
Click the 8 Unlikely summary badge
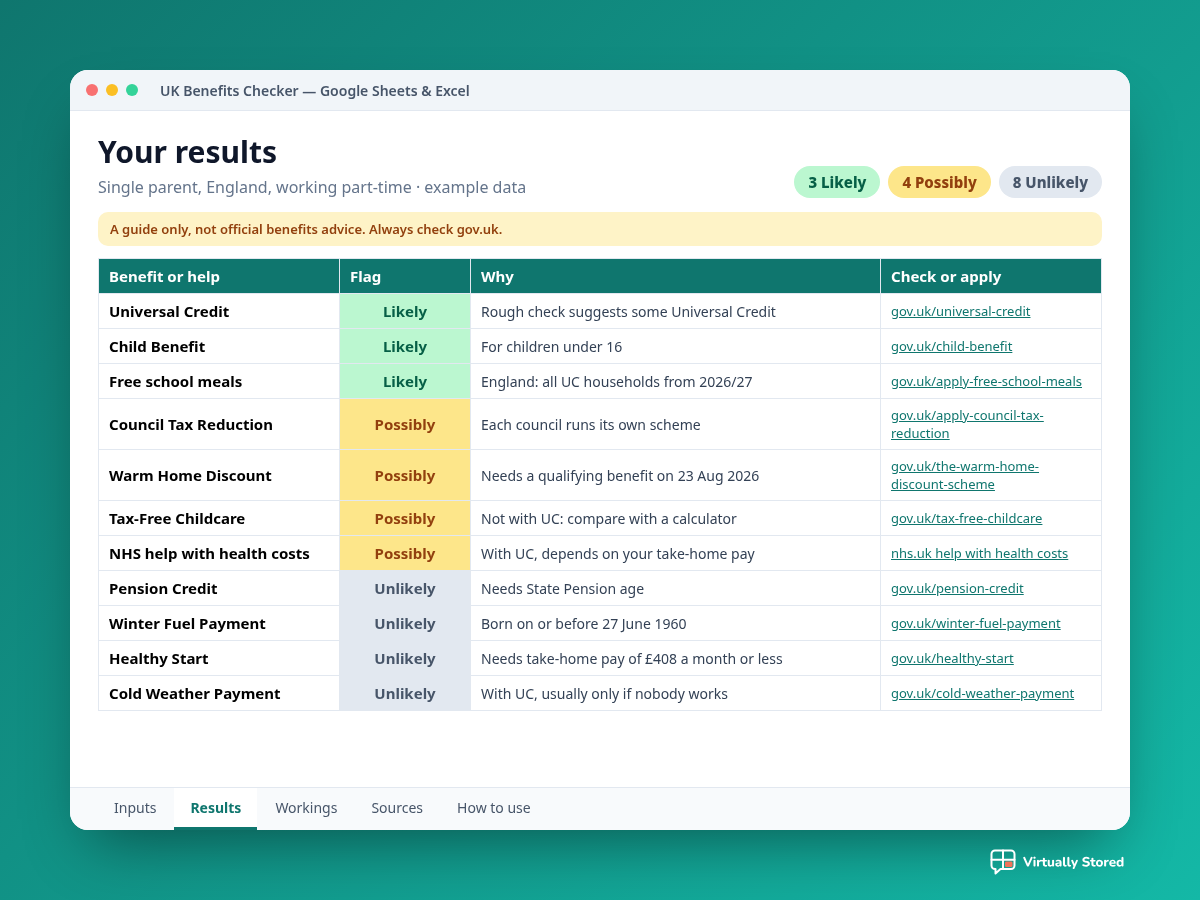(1050, 182)
